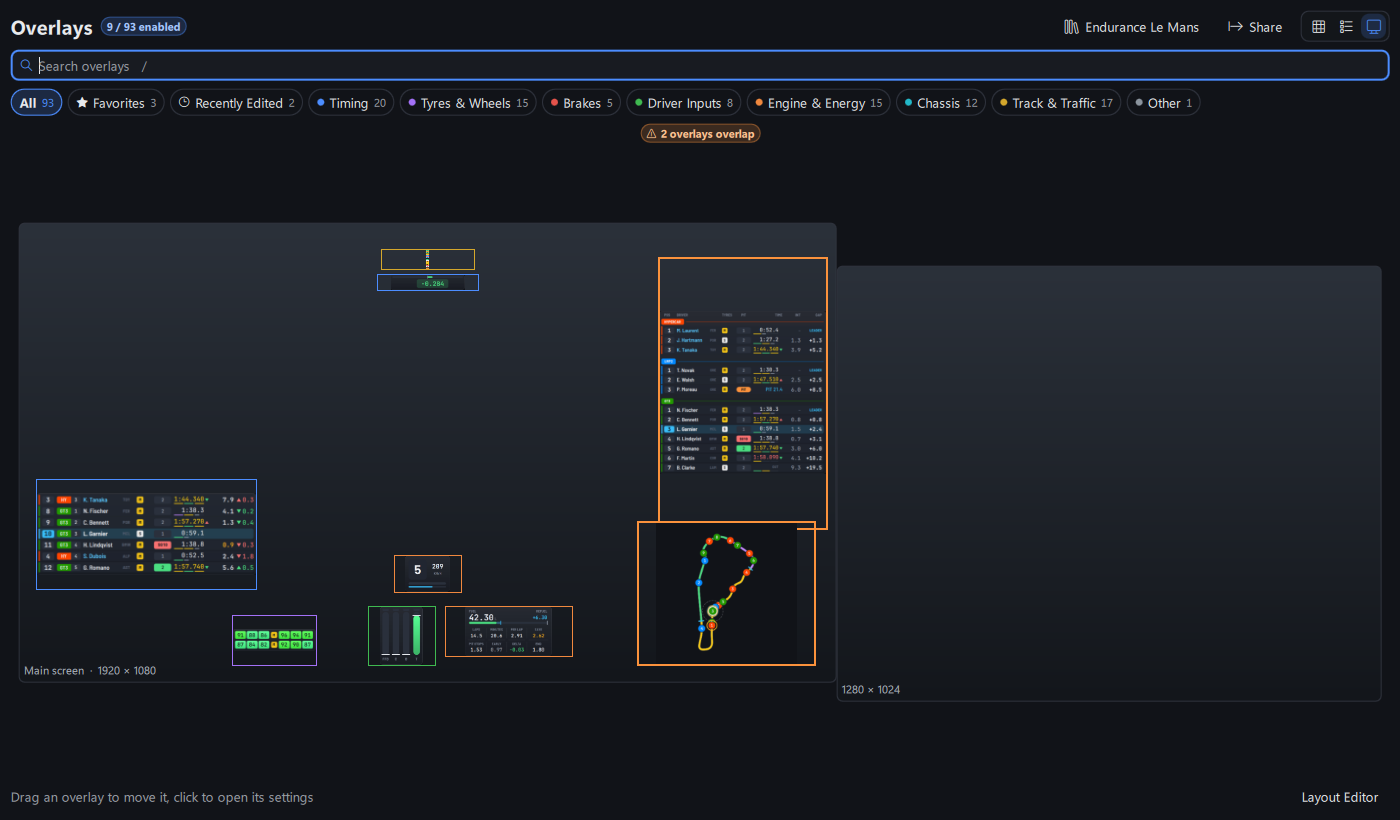The image size is (1400, 820).
Task: Select the All filter chip
Action: [37, 103]
